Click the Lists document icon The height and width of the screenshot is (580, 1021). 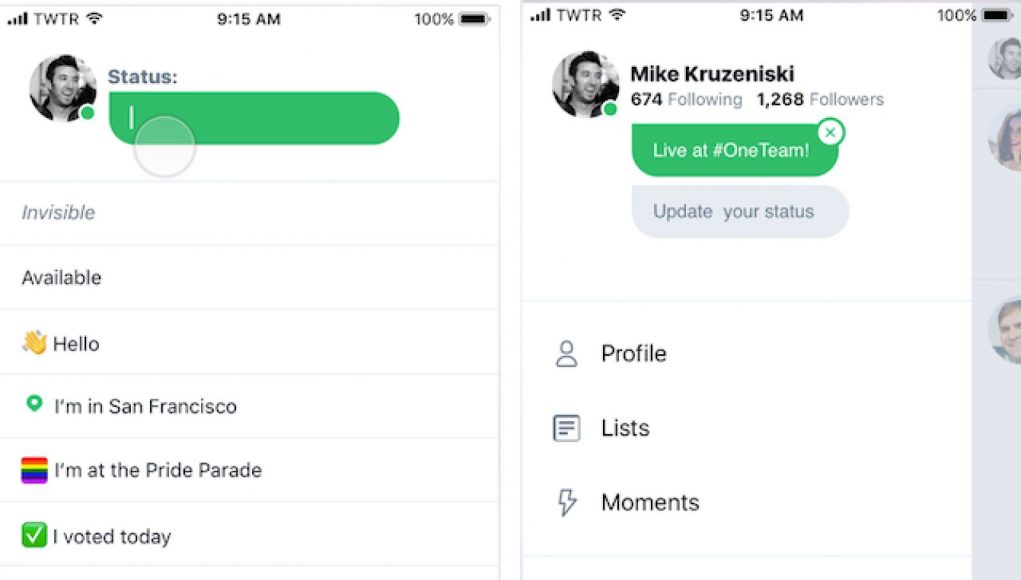click(566, 428)
